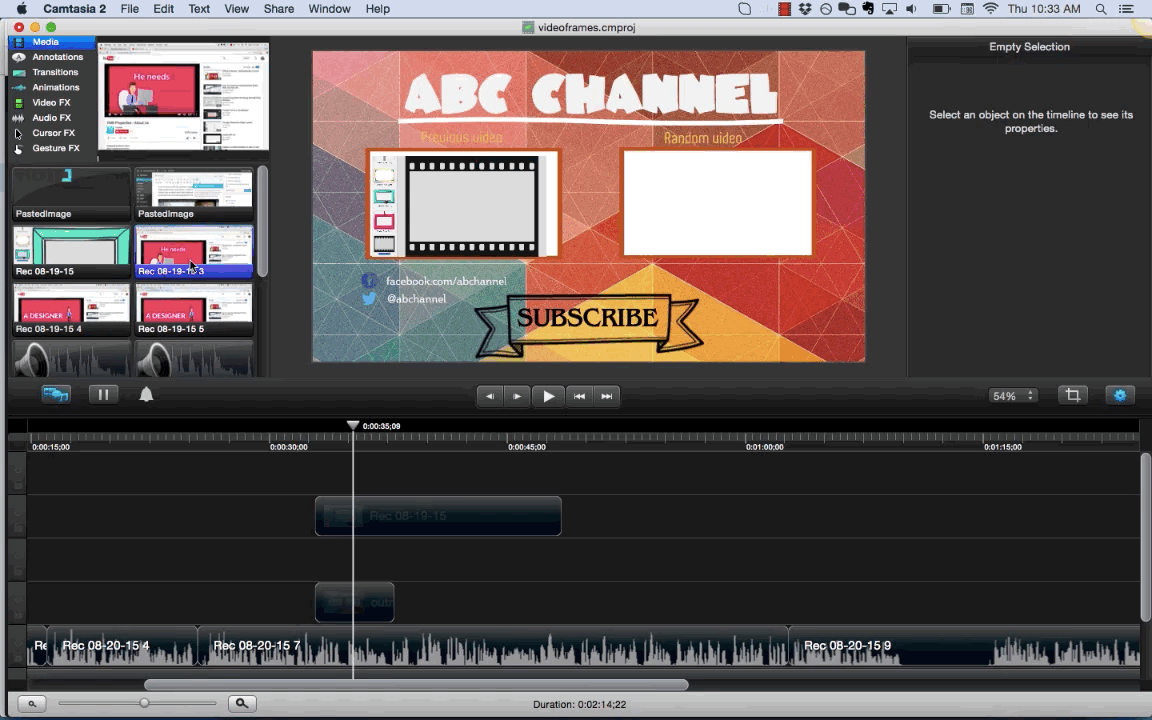The width and height of the screenshot is (1152, 720).
Task: Open the Annotations panel
Action: point(56,57)
